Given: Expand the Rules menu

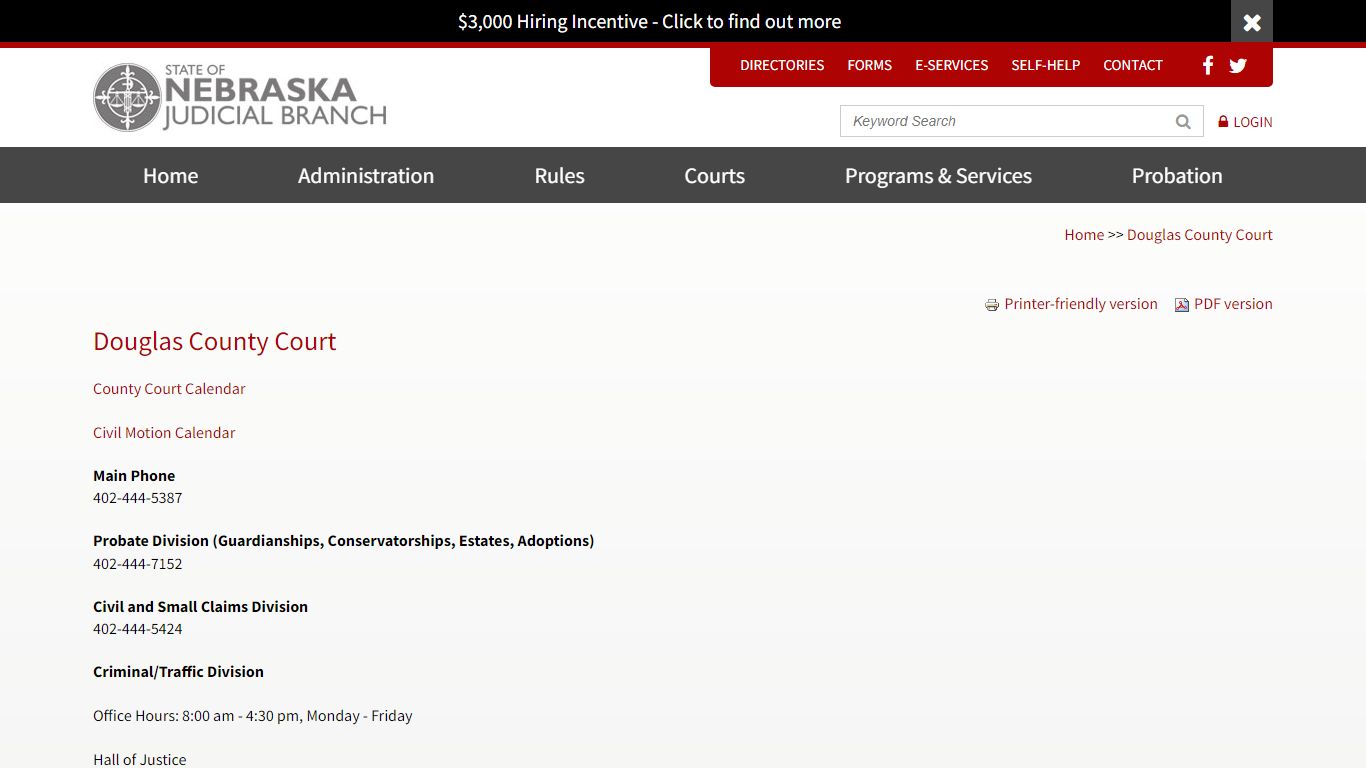Looking at the screenshot, I should 559,176.
